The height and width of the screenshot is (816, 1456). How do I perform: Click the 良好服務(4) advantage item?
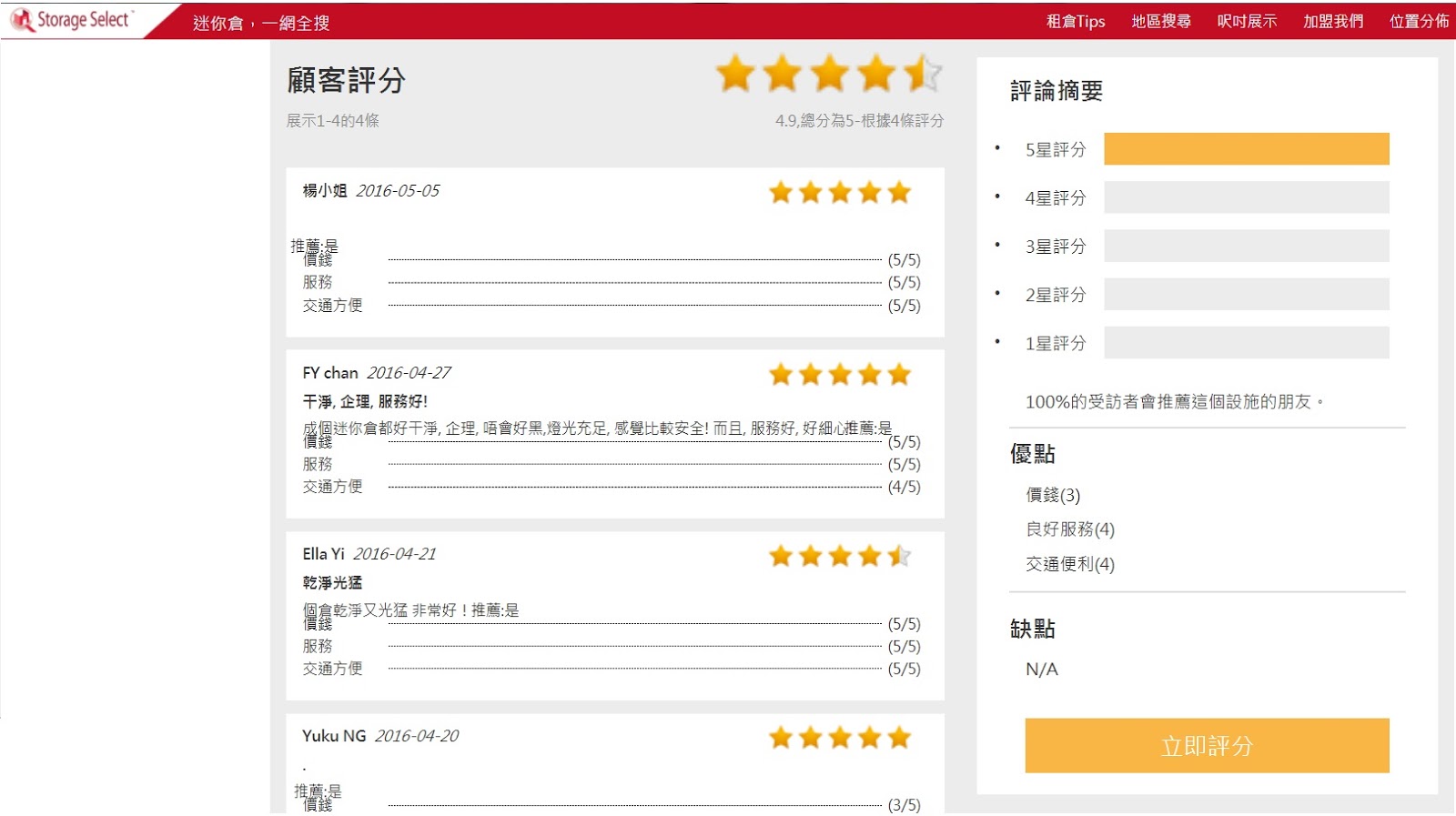coord(1069,529)
